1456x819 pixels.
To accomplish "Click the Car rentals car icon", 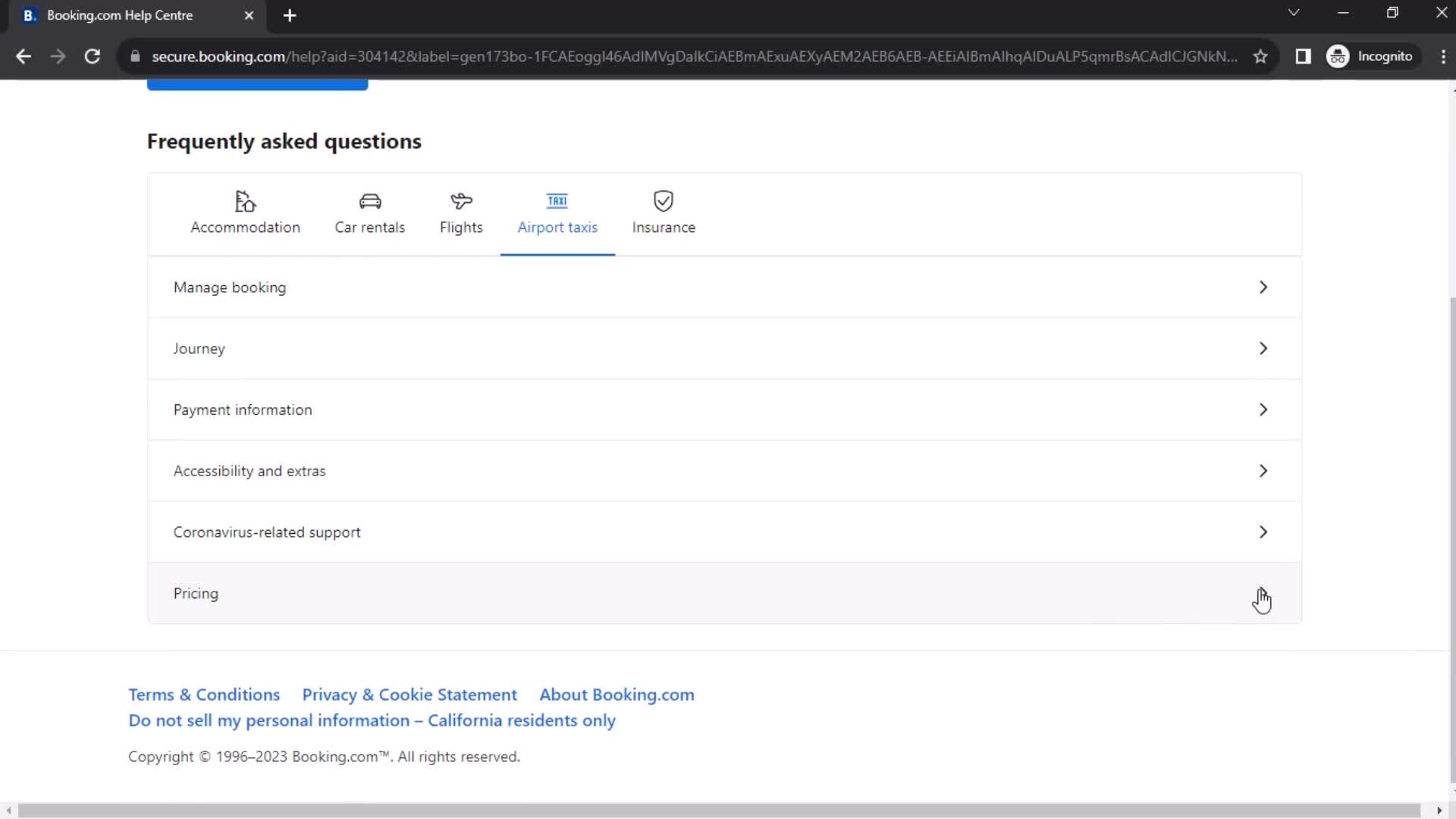I will pos(370,201).
